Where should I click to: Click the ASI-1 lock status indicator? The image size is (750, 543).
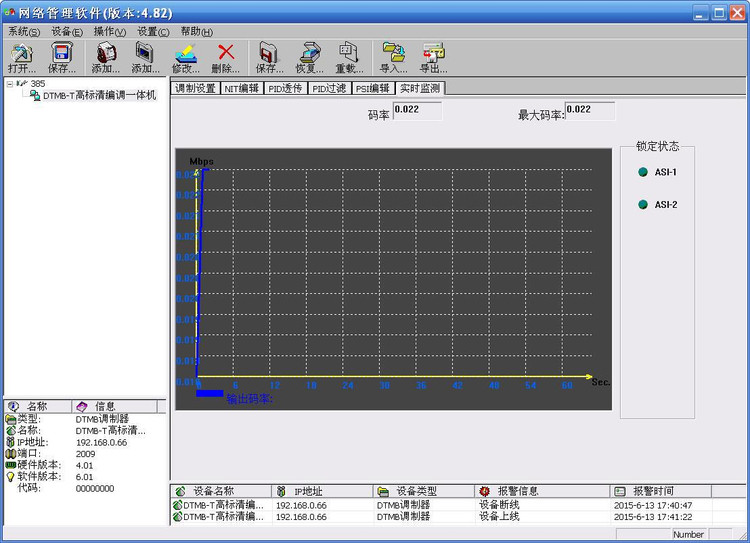pyautogui.click(x=643, y=172)
